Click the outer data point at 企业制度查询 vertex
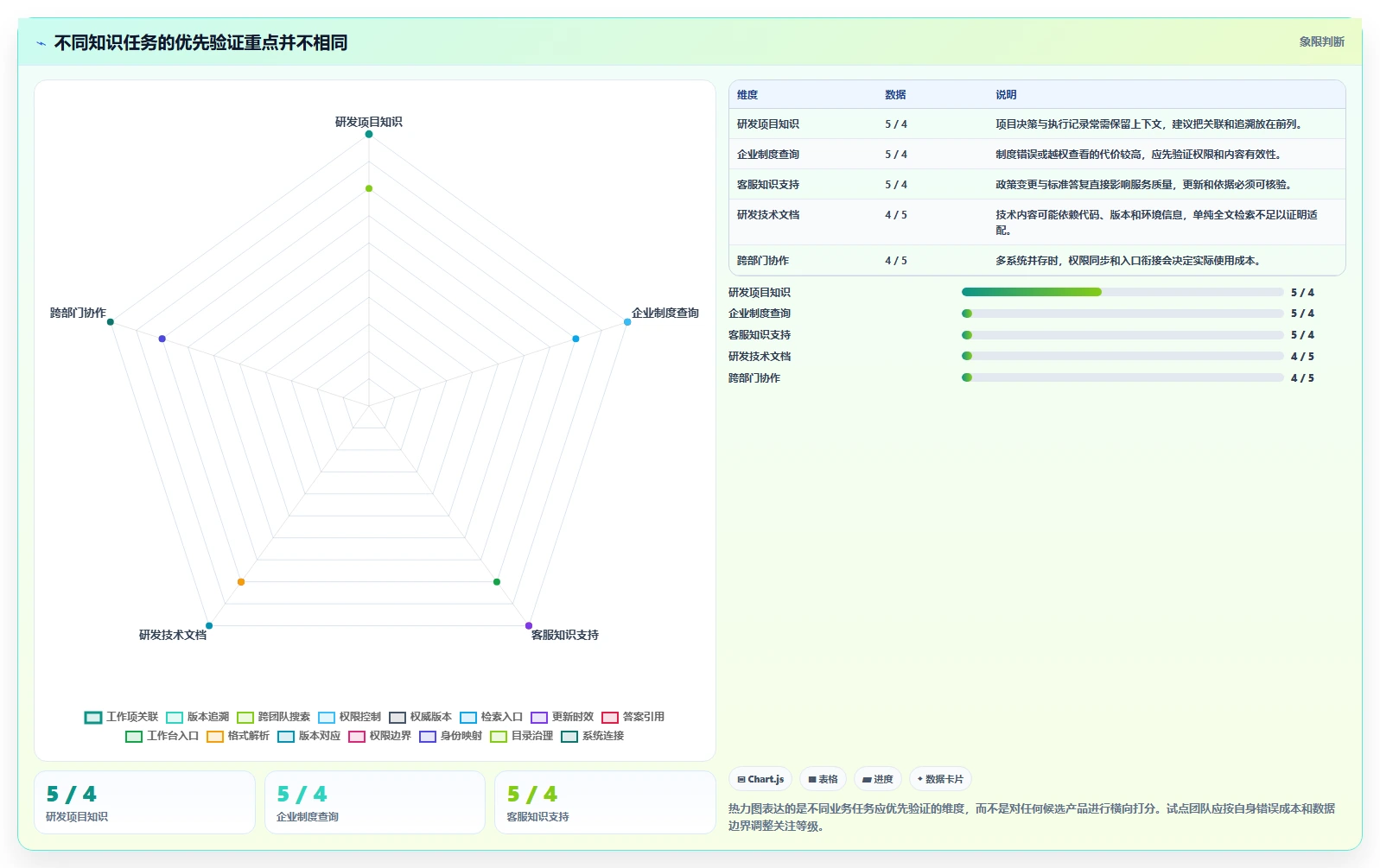The image size is (1380, 868). tap(627, 322)
